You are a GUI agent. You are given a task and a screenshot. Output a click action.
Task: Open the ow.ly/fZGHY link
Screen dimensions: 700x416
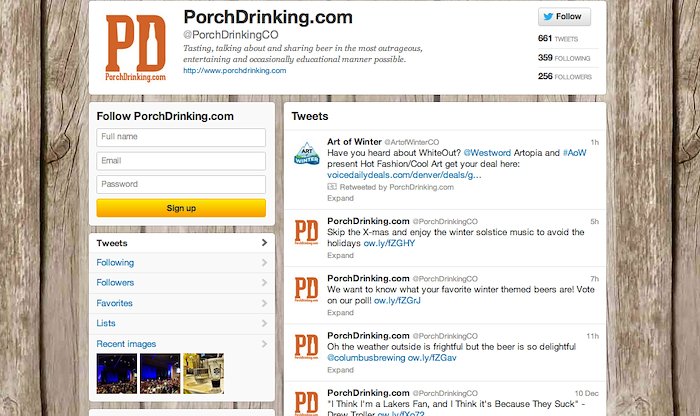coord(389,243)
